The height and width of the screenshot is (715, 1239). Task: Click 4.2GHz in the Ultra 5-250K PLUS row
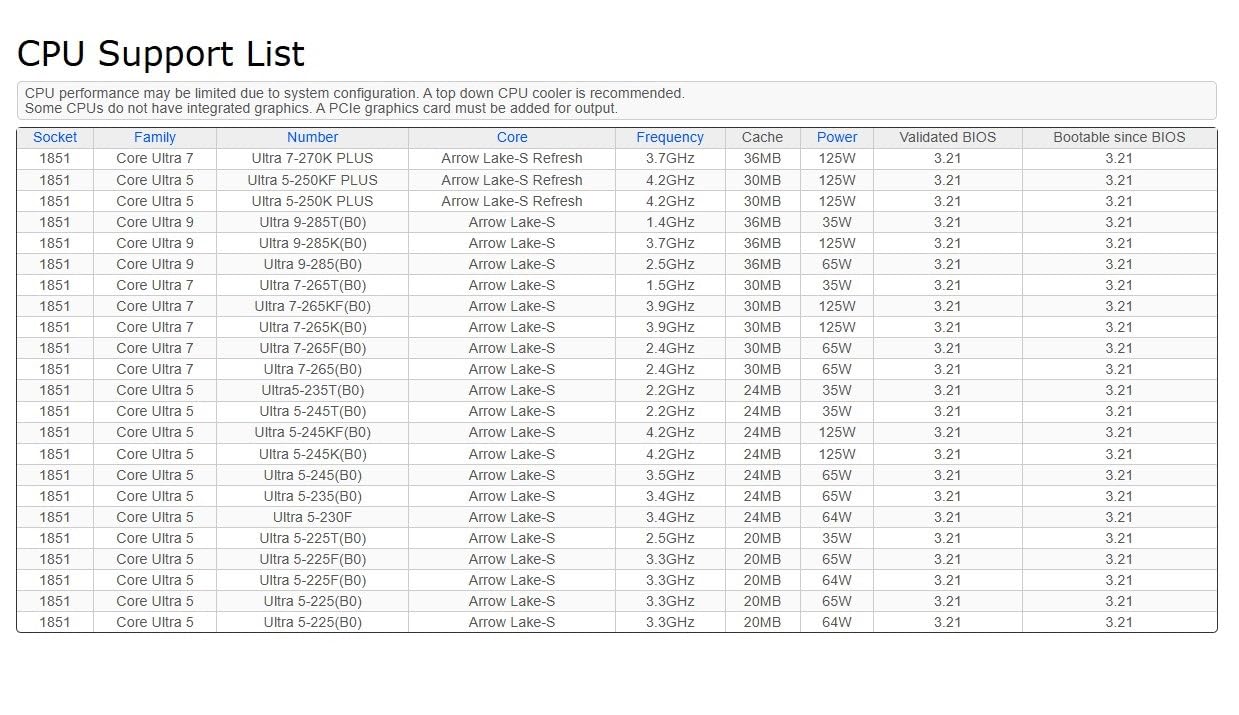click(670, 201)
